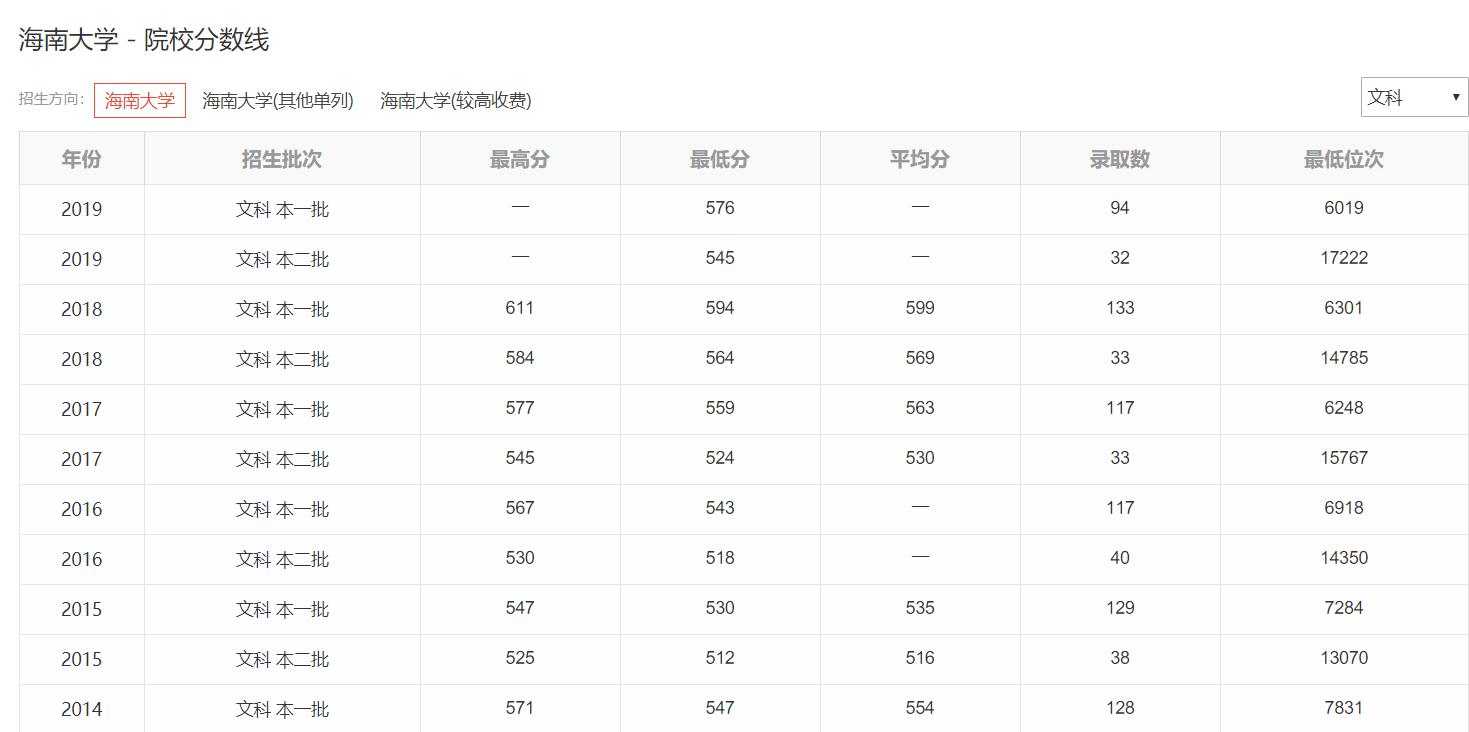Select the 平均分 column header
This screenshot has height=732, width=1469.
coord(919,158)
